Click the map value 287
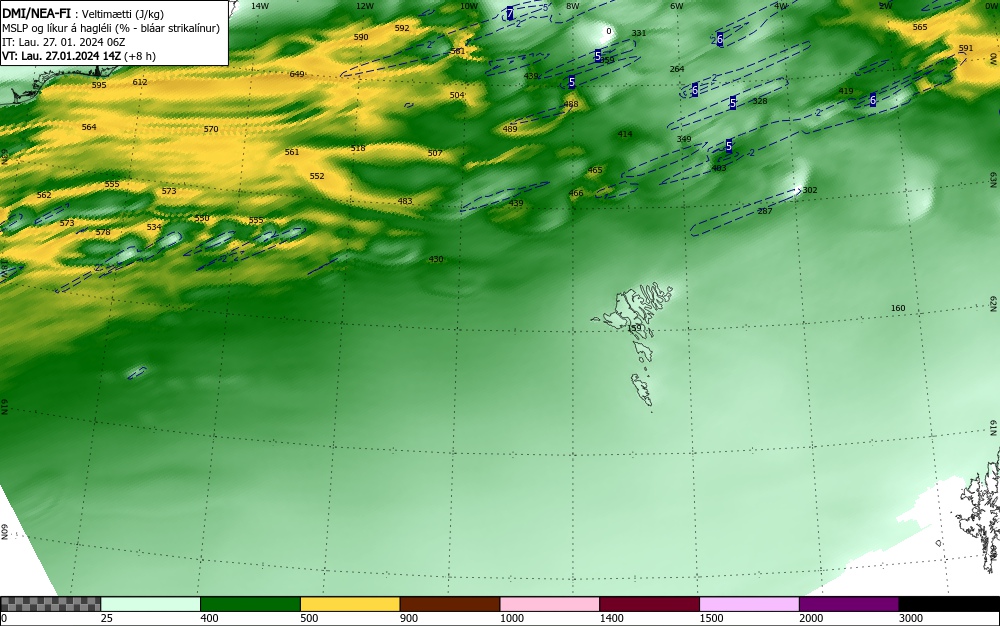Viewport: 1000px width, 626px height. [765, 211]
